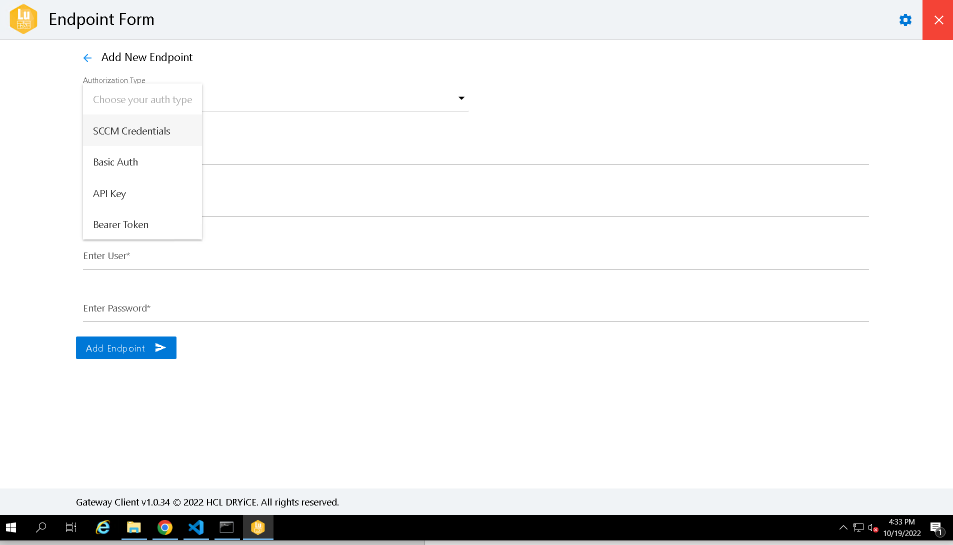Click the Lu application logo in header
Image resolution: width=953 pixels, height=545 pixels.
[x=23, y=19]
